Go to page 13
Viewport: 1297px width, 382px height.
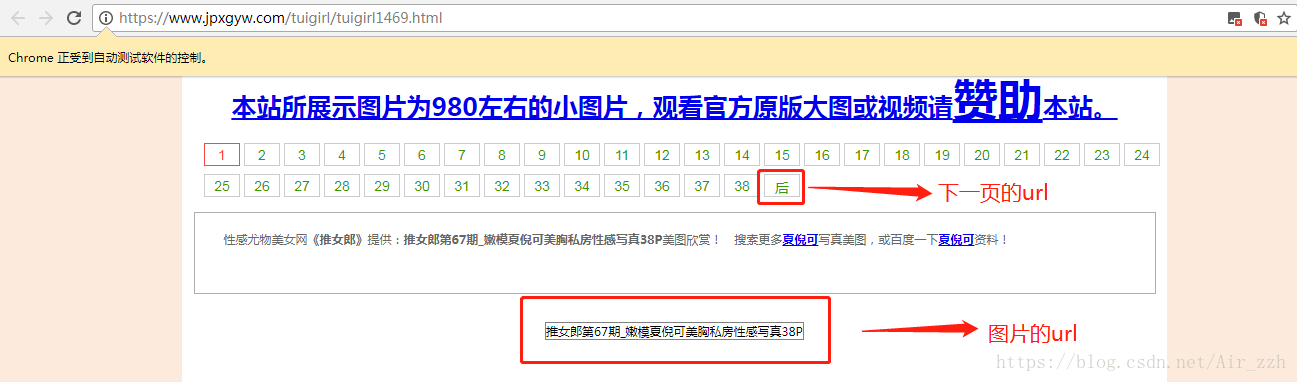702,155
